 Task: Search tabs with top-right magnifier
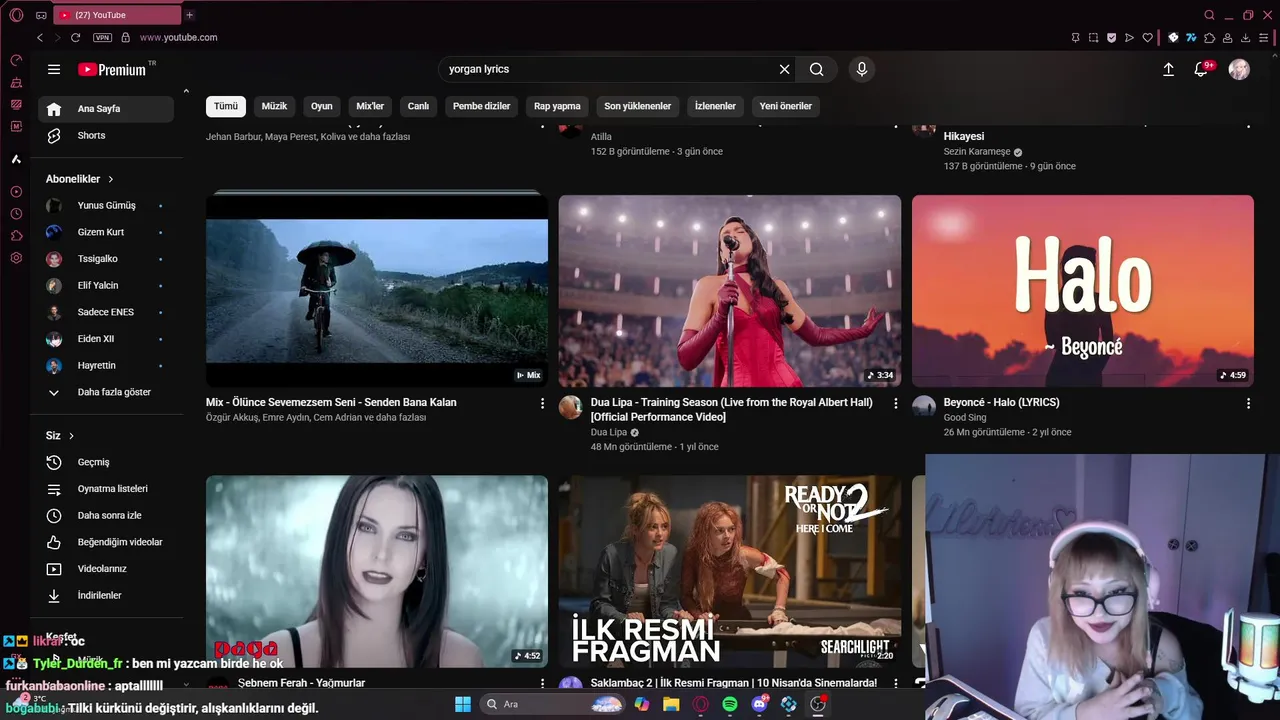coord(1210,15)
